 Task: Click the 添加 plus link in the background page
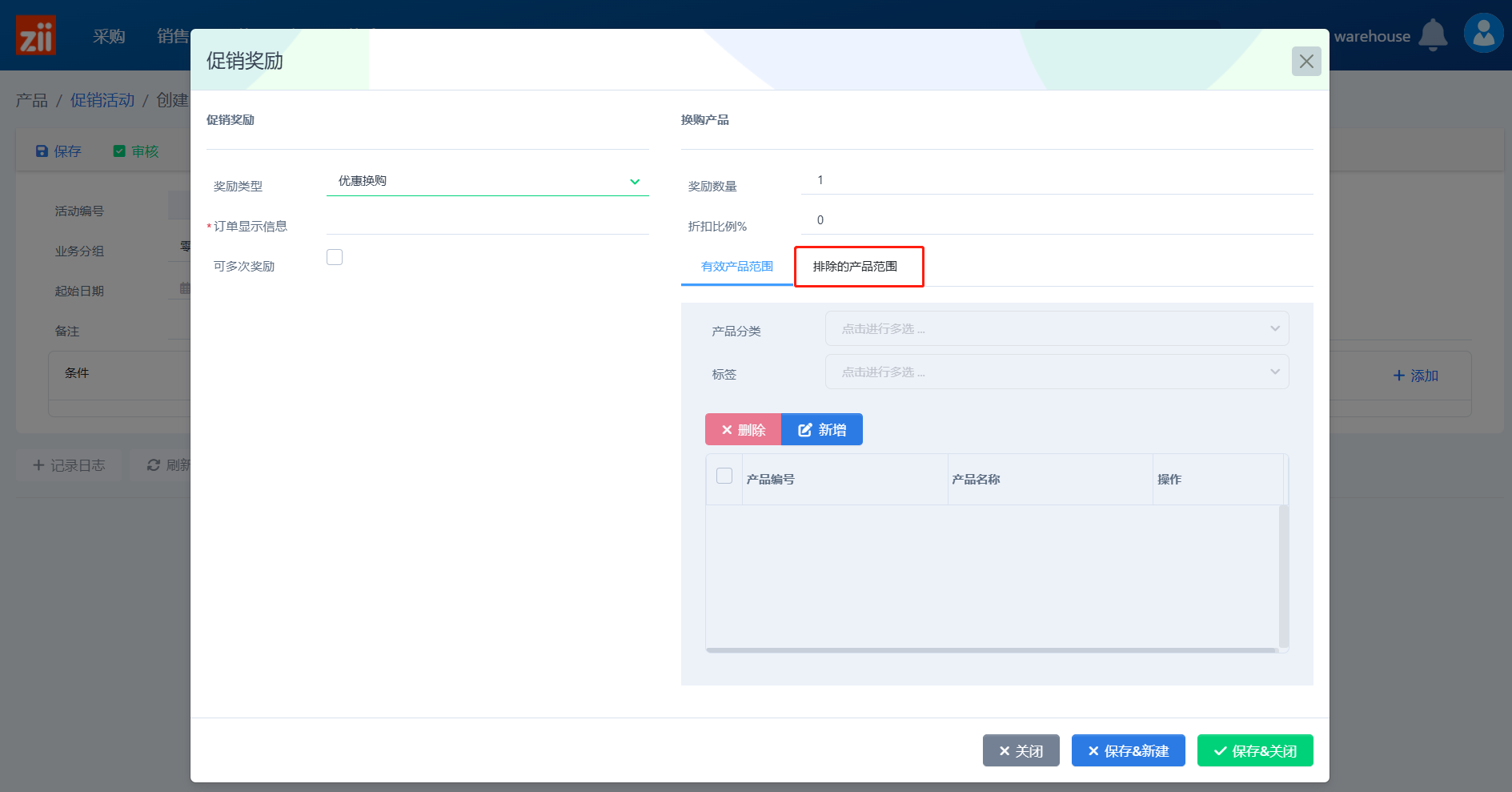[x=1415, y=376]
